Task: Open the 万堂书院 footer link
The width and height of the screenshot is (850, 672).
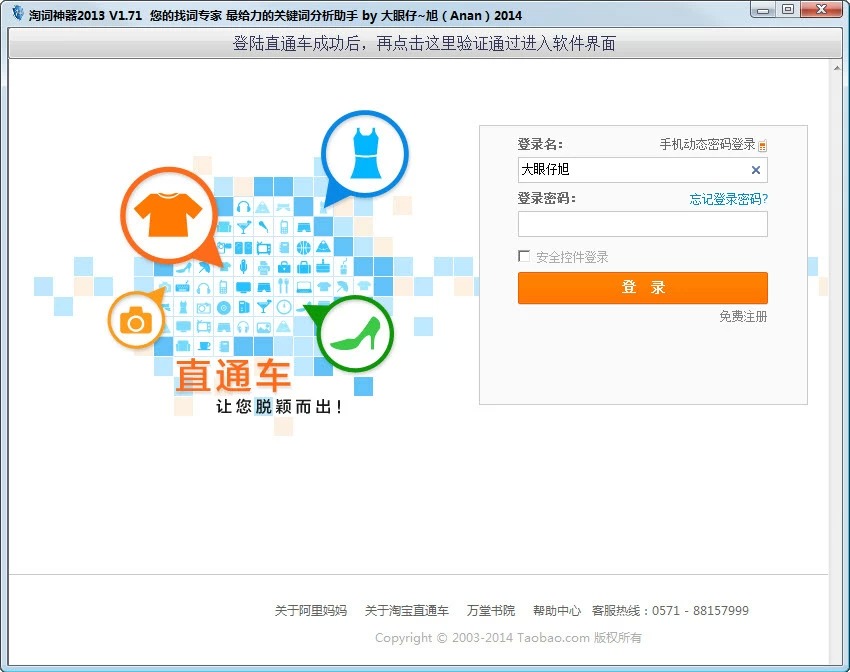Action: point(491,611)
